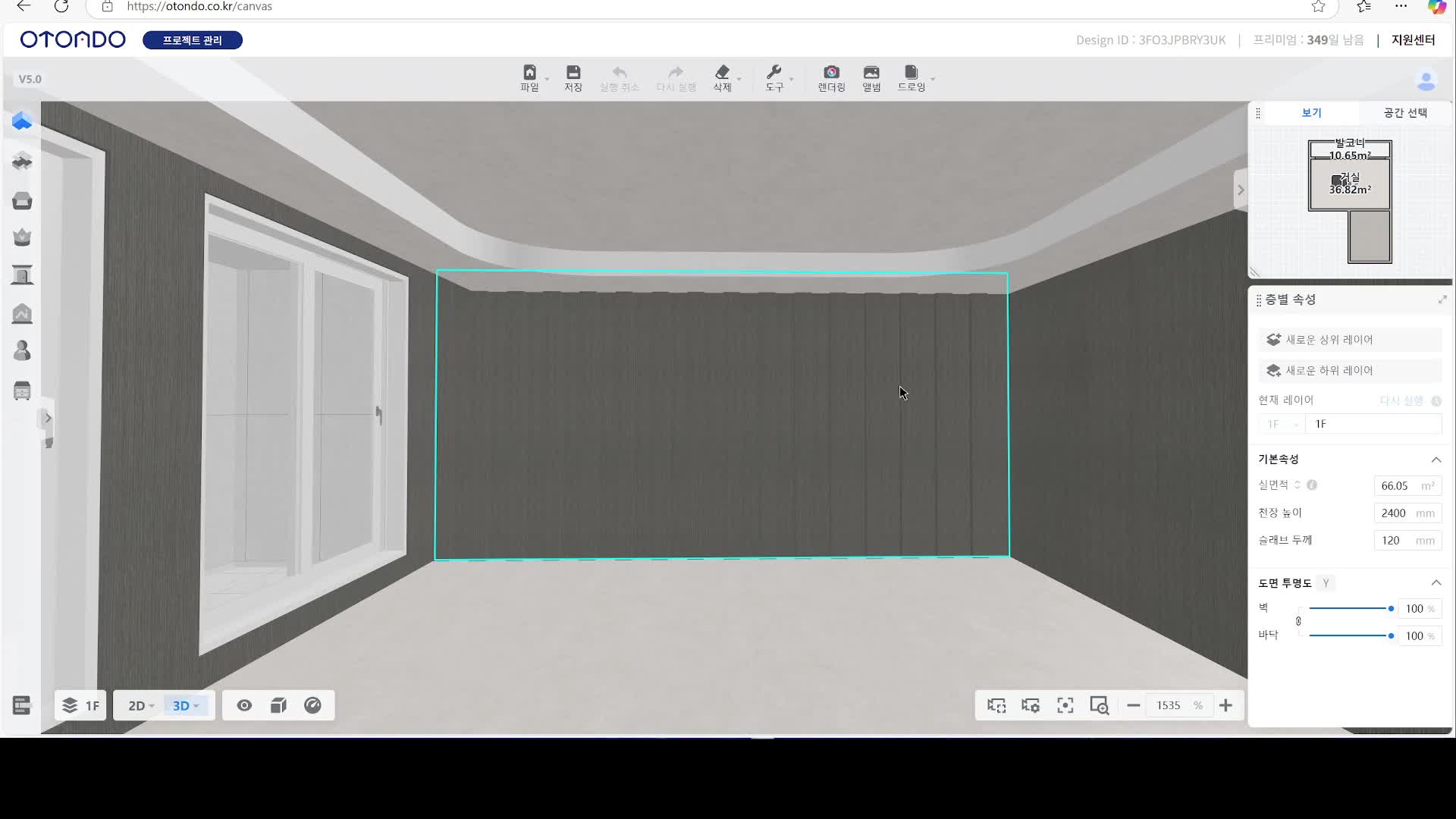The image size is (1456, 819).
Task: Toggle the eye visibility icon in bottom toolbar
Action: pyautogui.click(x=244, y=706)
